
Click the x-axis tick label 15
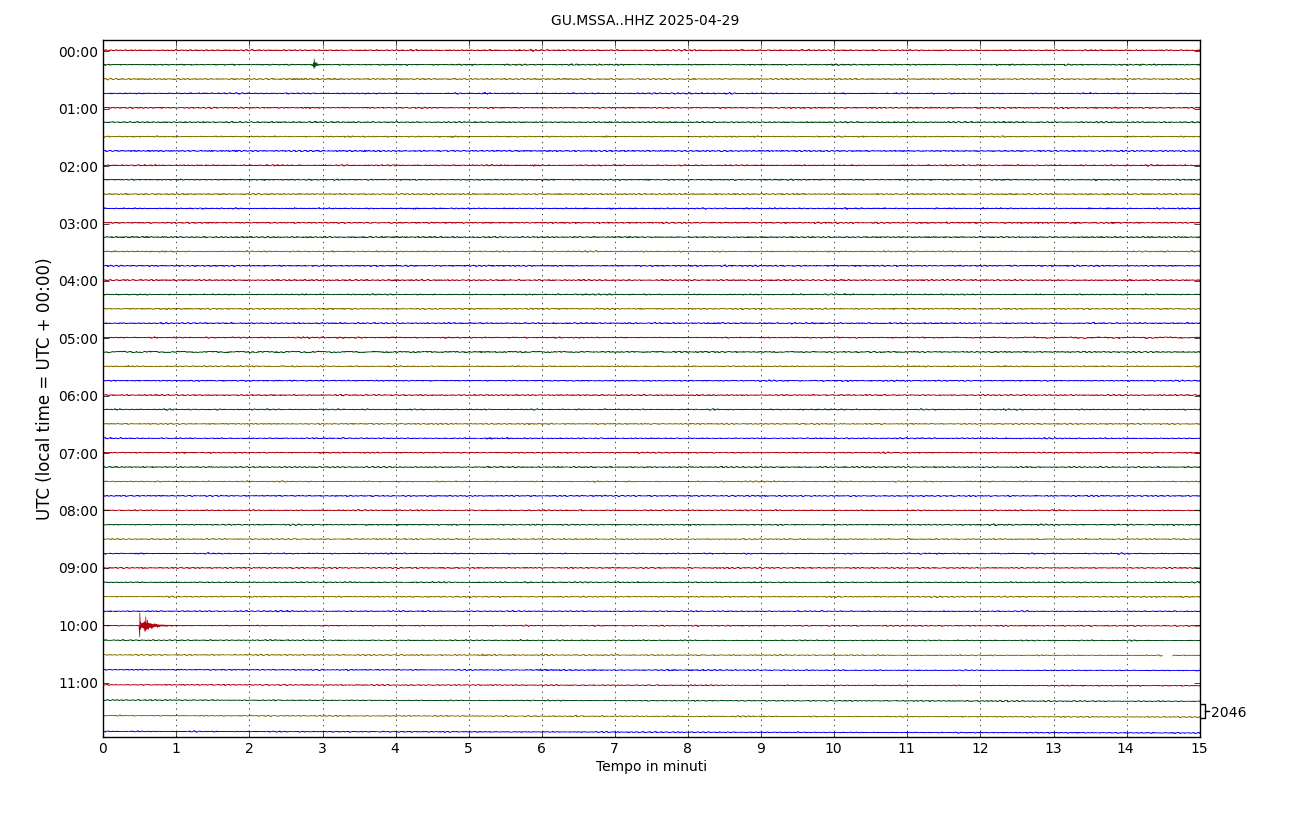click(x=1199, y=749)
